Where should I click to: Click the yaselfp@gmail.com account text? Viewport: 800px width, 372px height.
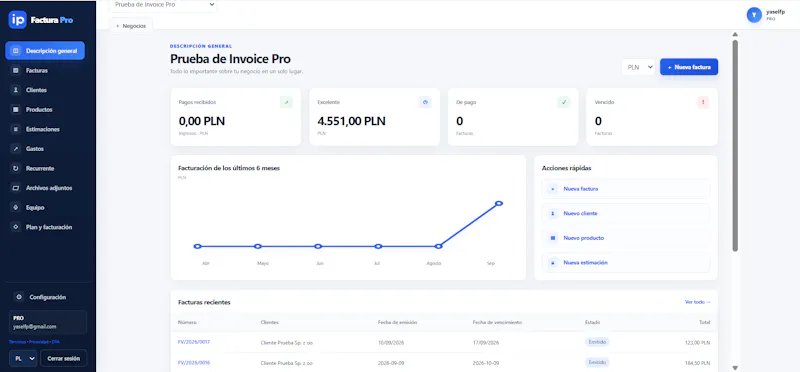(x=35, y=327)
